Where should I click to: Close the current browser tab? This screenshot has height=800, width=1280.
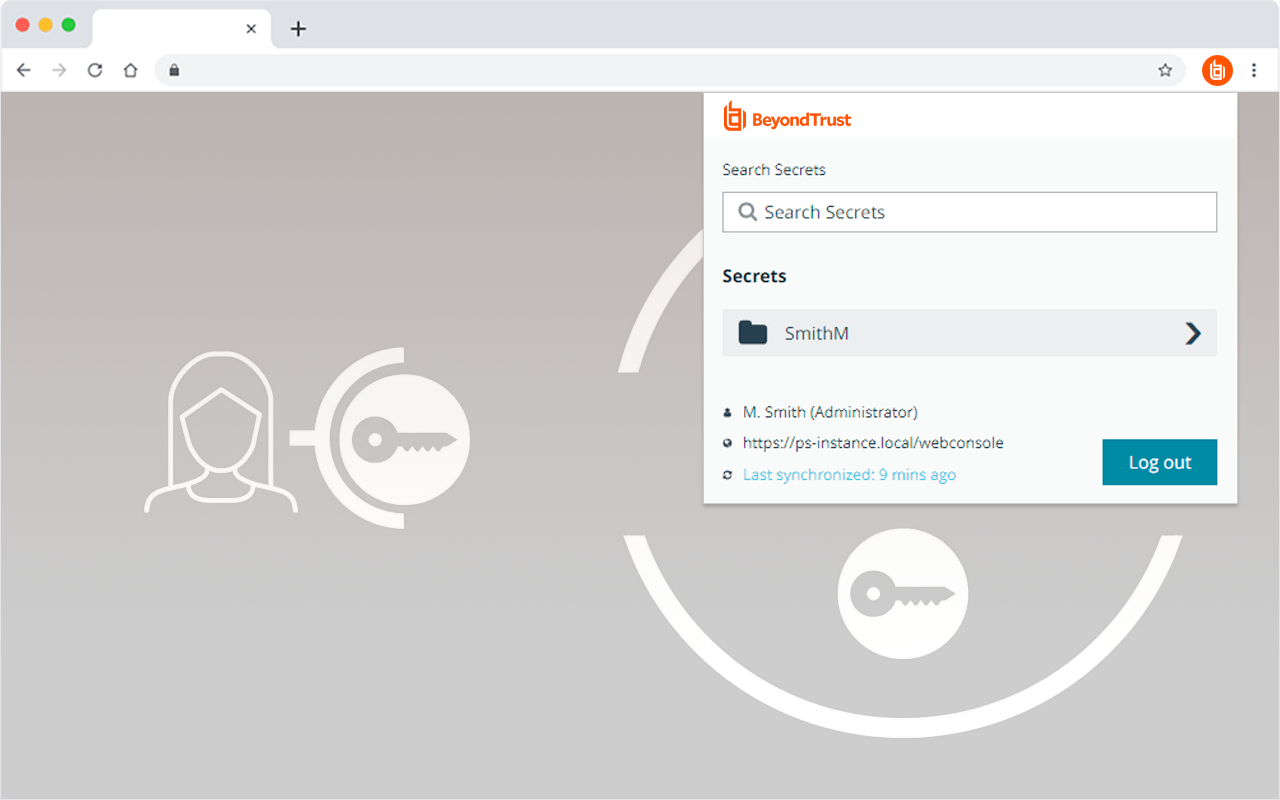point(251,29)
